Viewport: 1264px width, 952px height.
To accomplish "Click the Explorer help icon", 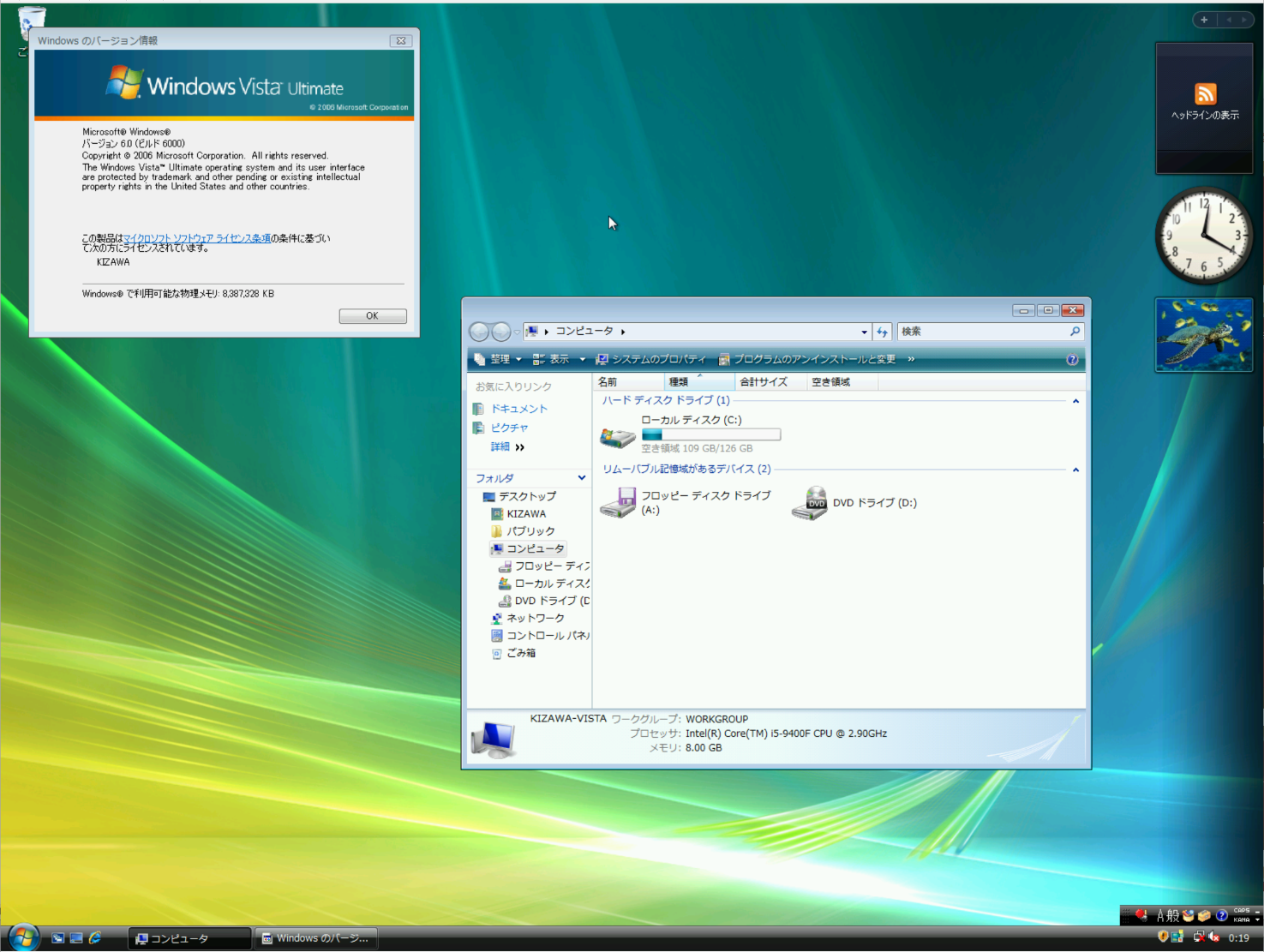I will pos(1072,360).
